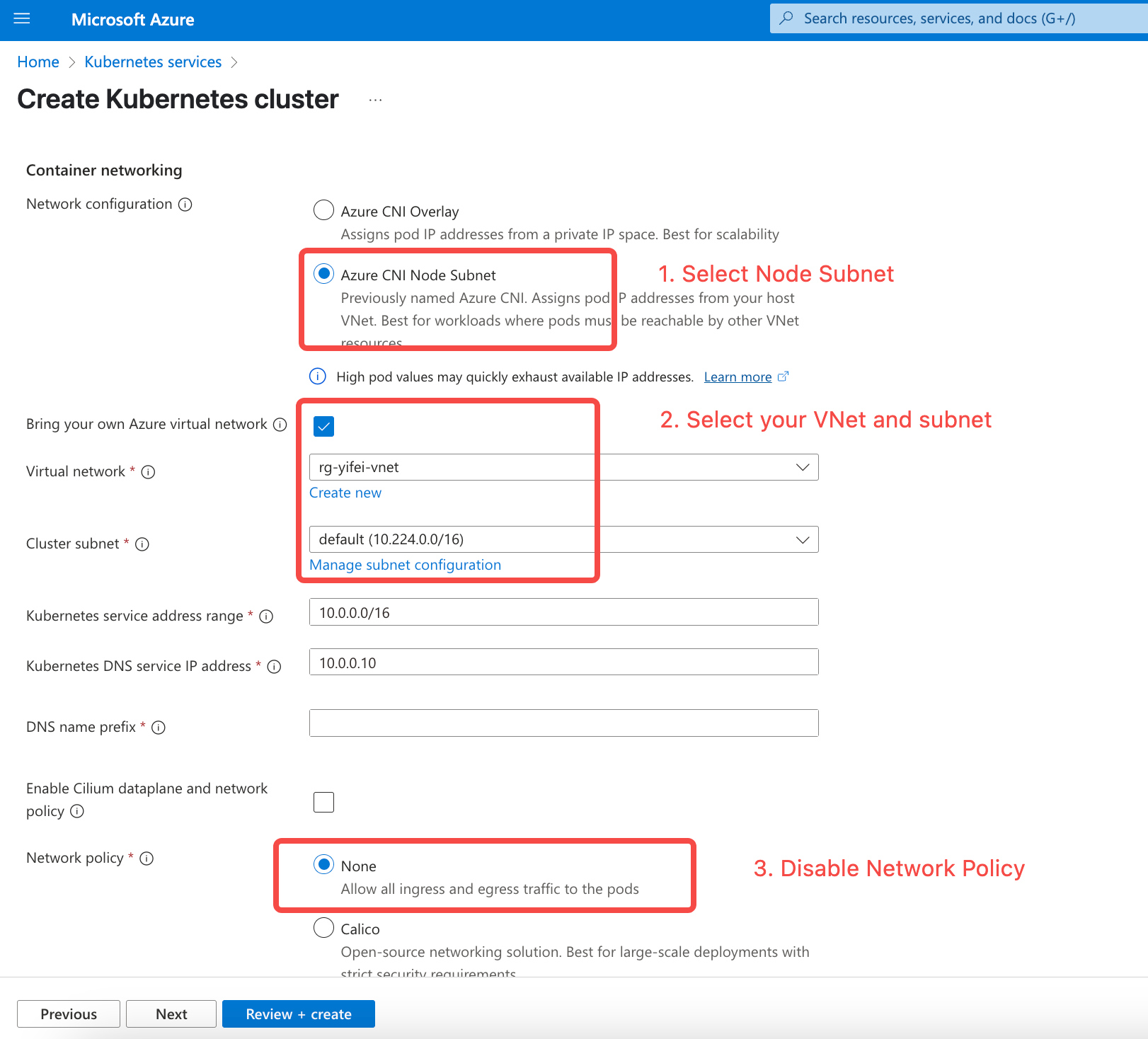Click the breadcrumb chevron after Kubernetes services
The height and width of the screenshot is (1039, 1148).
[234, 62]
